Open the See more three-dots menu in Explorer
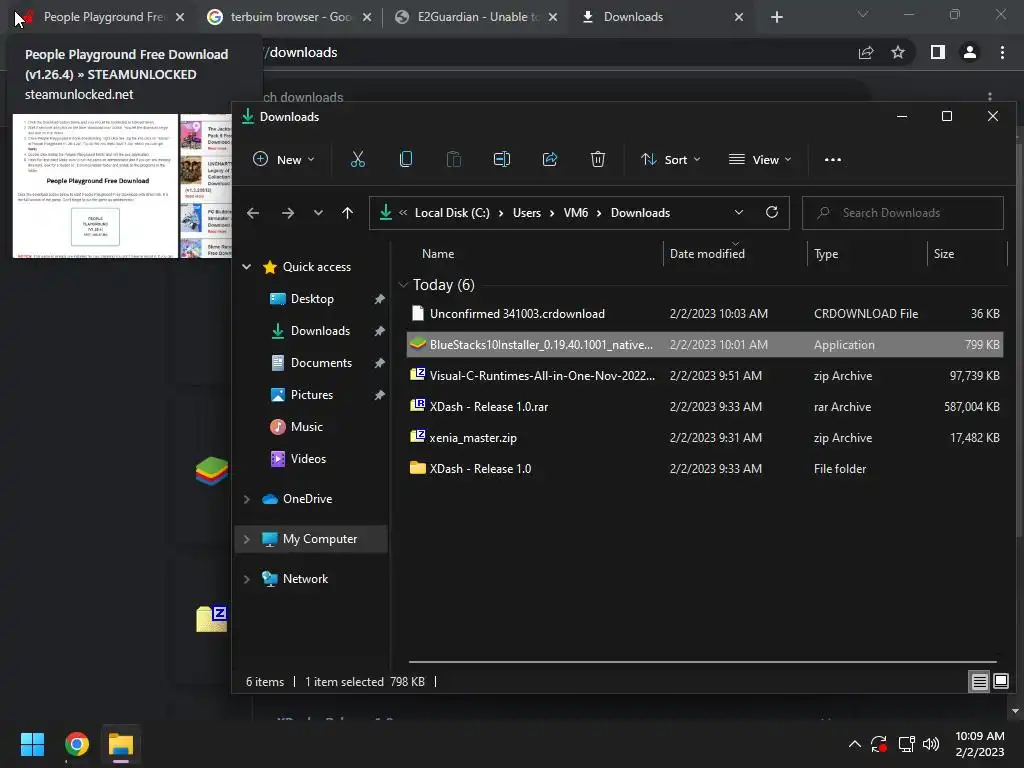Image resolution: width=1024 pixels, height=768 pixels. (833, 159)
